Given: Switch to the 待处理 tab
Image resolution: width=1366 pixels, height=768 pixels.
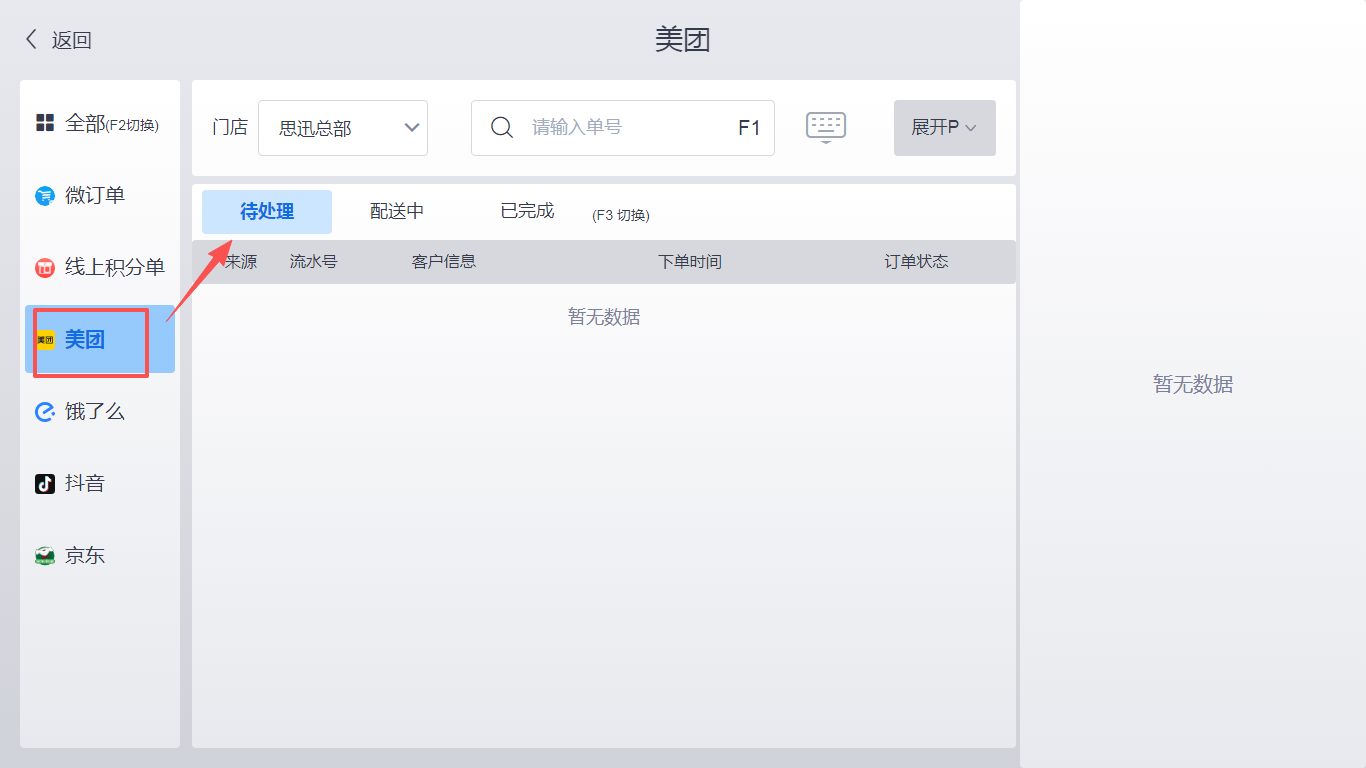Looking at the screenshot, I should point(267,212).
